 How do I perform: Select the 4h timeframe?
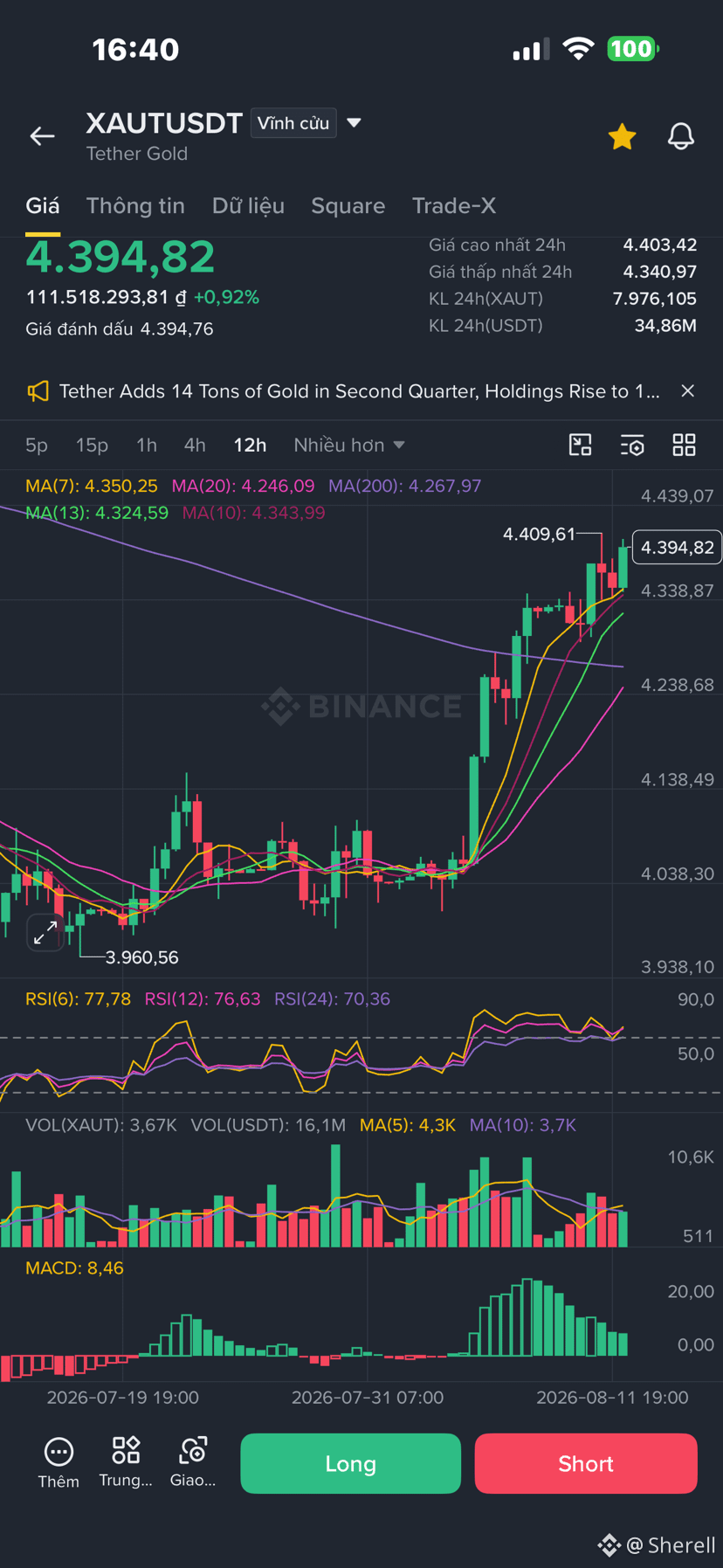(195, 446)
